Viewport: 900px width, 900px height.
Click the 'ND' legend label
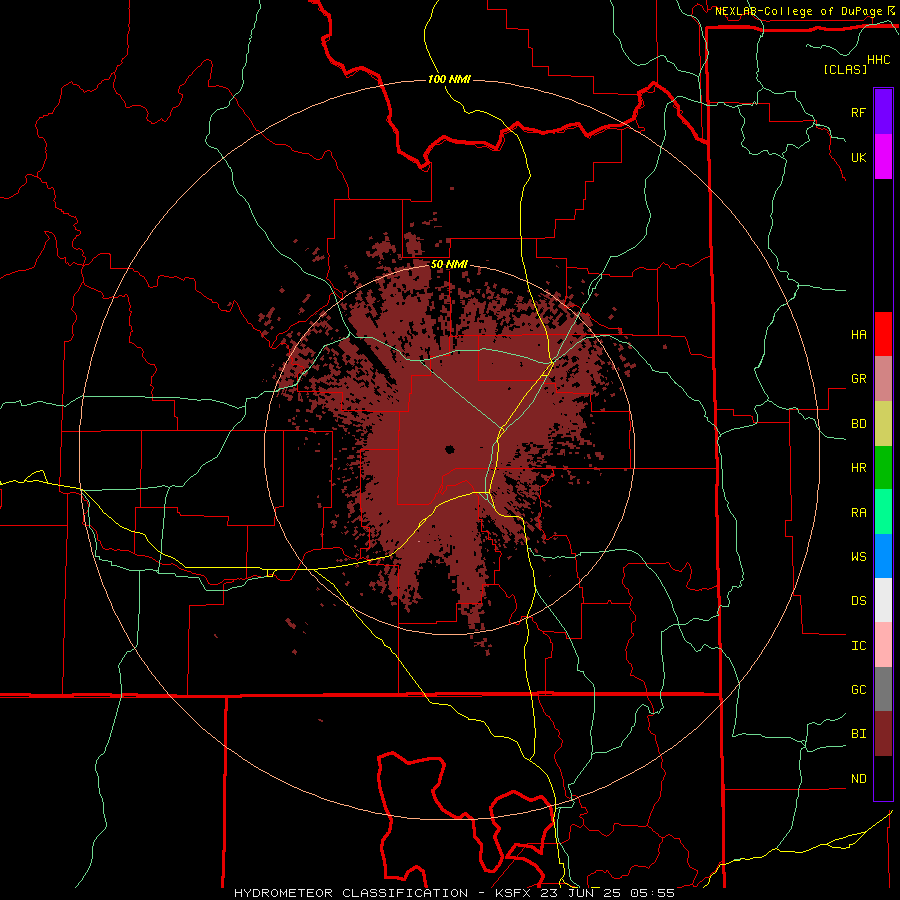(858, 779)
